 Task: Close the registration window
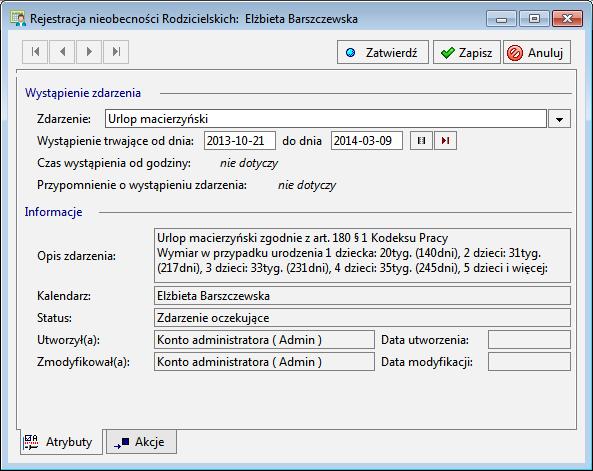[567, 19]
